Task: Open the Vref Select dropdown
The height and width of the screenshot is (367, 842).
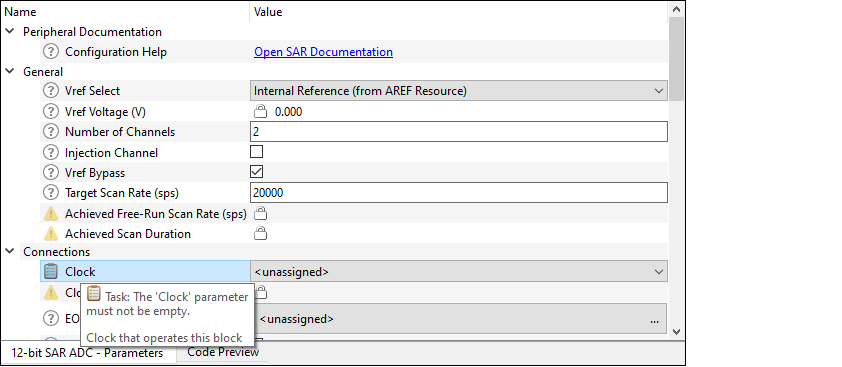Action: (459, 91)
